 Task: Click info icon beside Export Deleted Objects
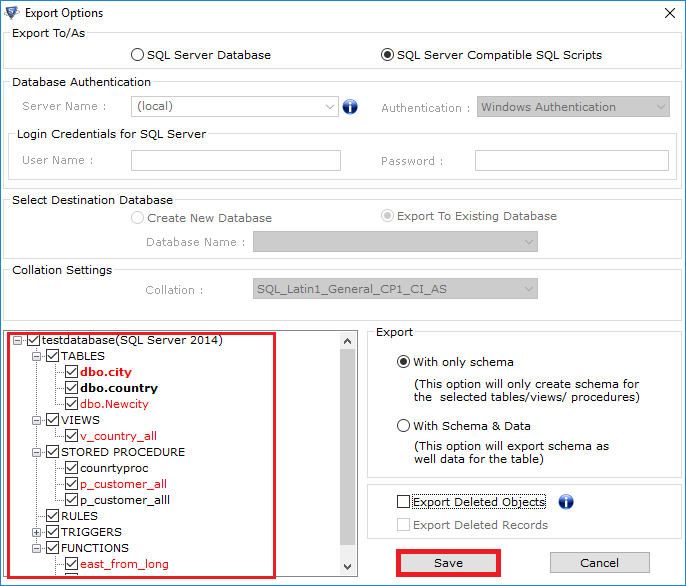coord(566,502)
